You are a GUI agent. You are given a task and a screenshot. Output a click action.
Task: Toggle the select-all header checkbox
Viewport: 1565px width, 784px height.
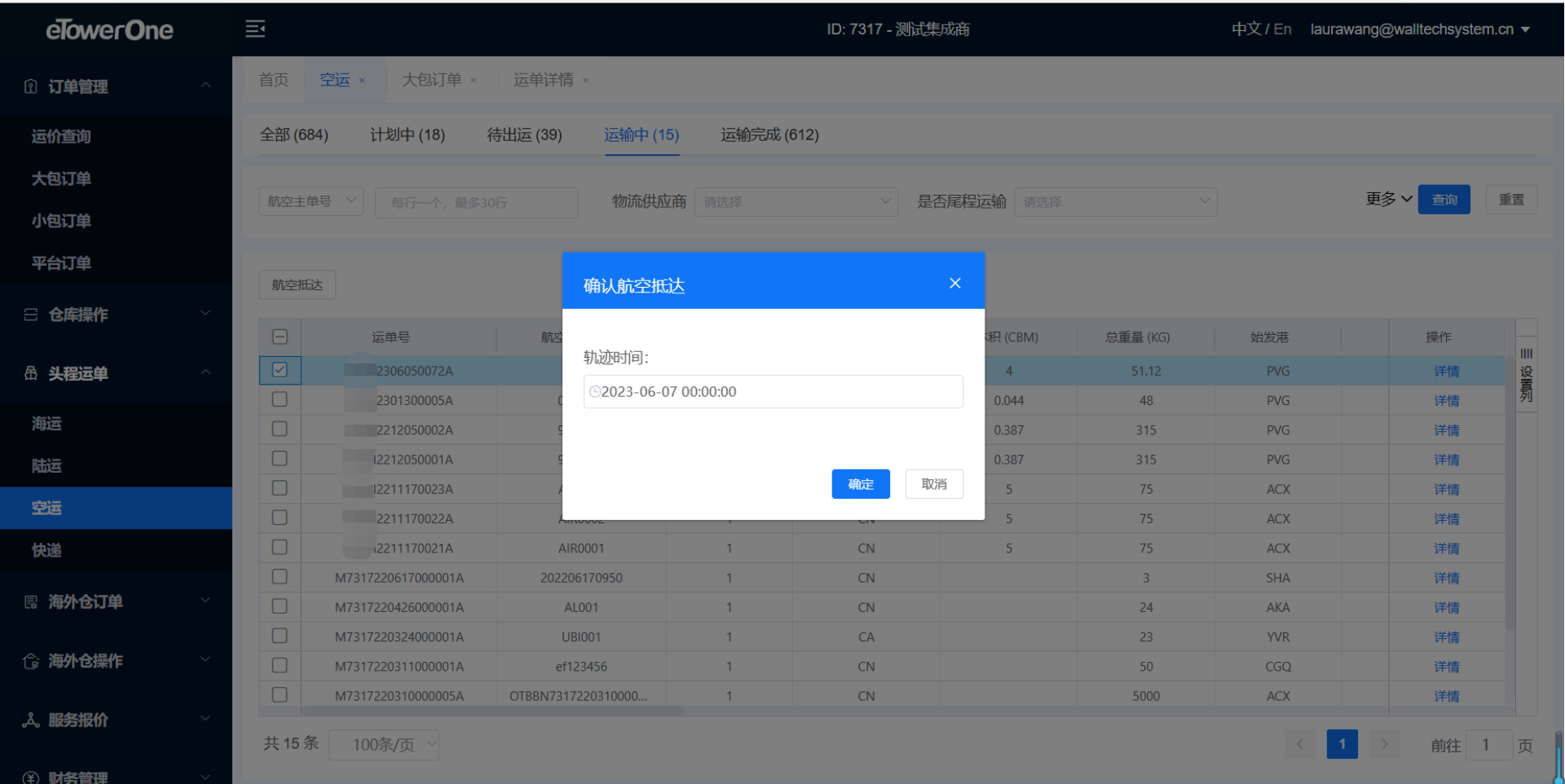point(280,337)
